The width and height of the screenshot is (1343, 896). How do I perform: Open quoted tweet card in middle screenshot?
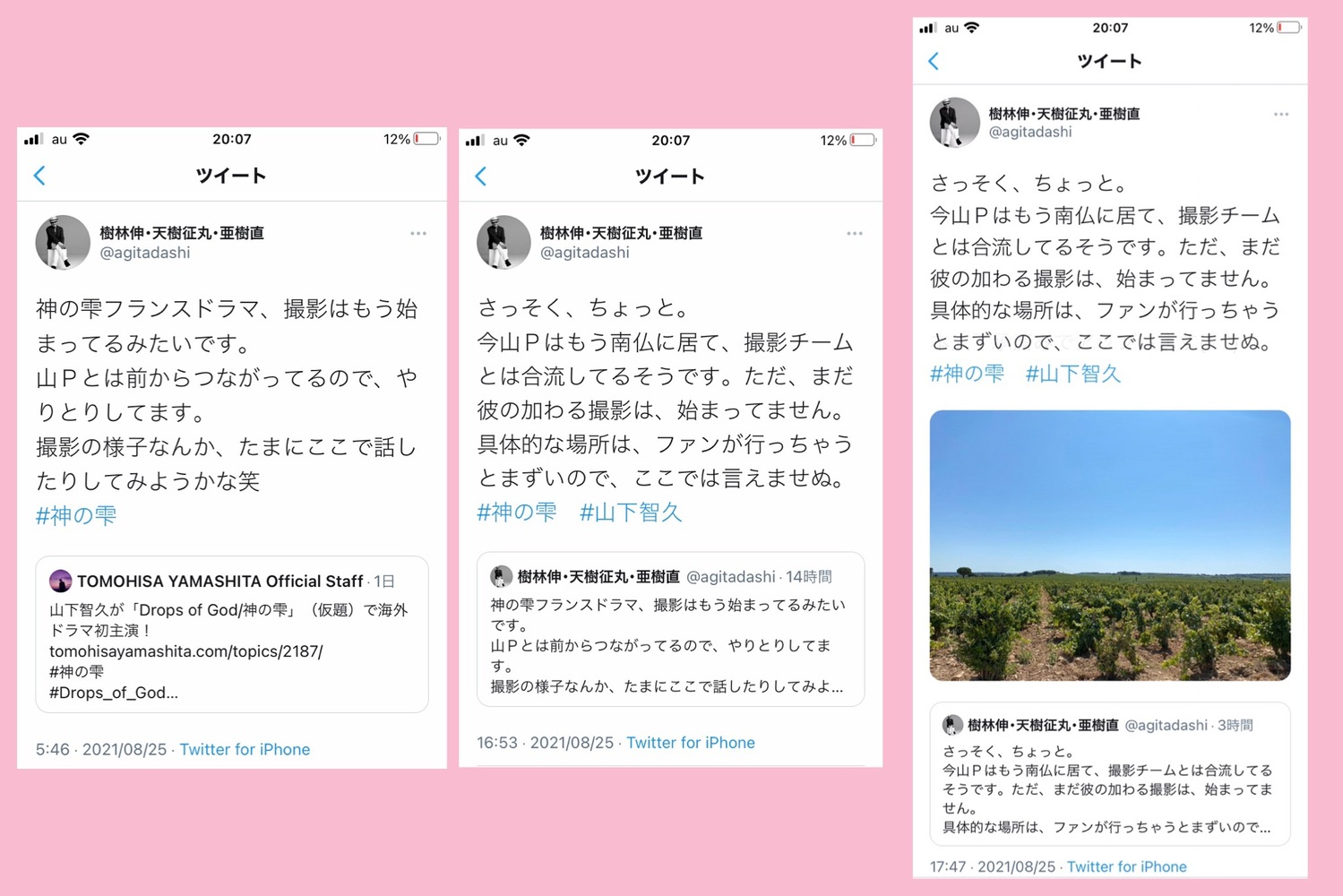point(670,629)
